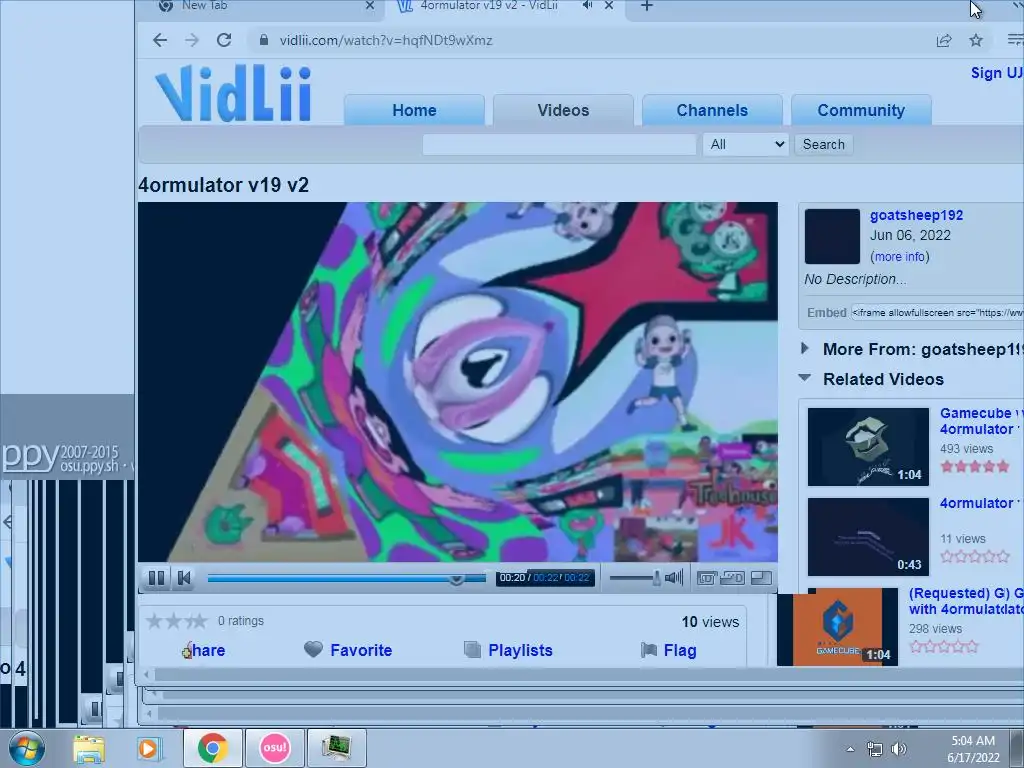This screenshot has width=1024, height=768.
Task: Switch to osu! in the taskbar
Action: coord(274,748)
